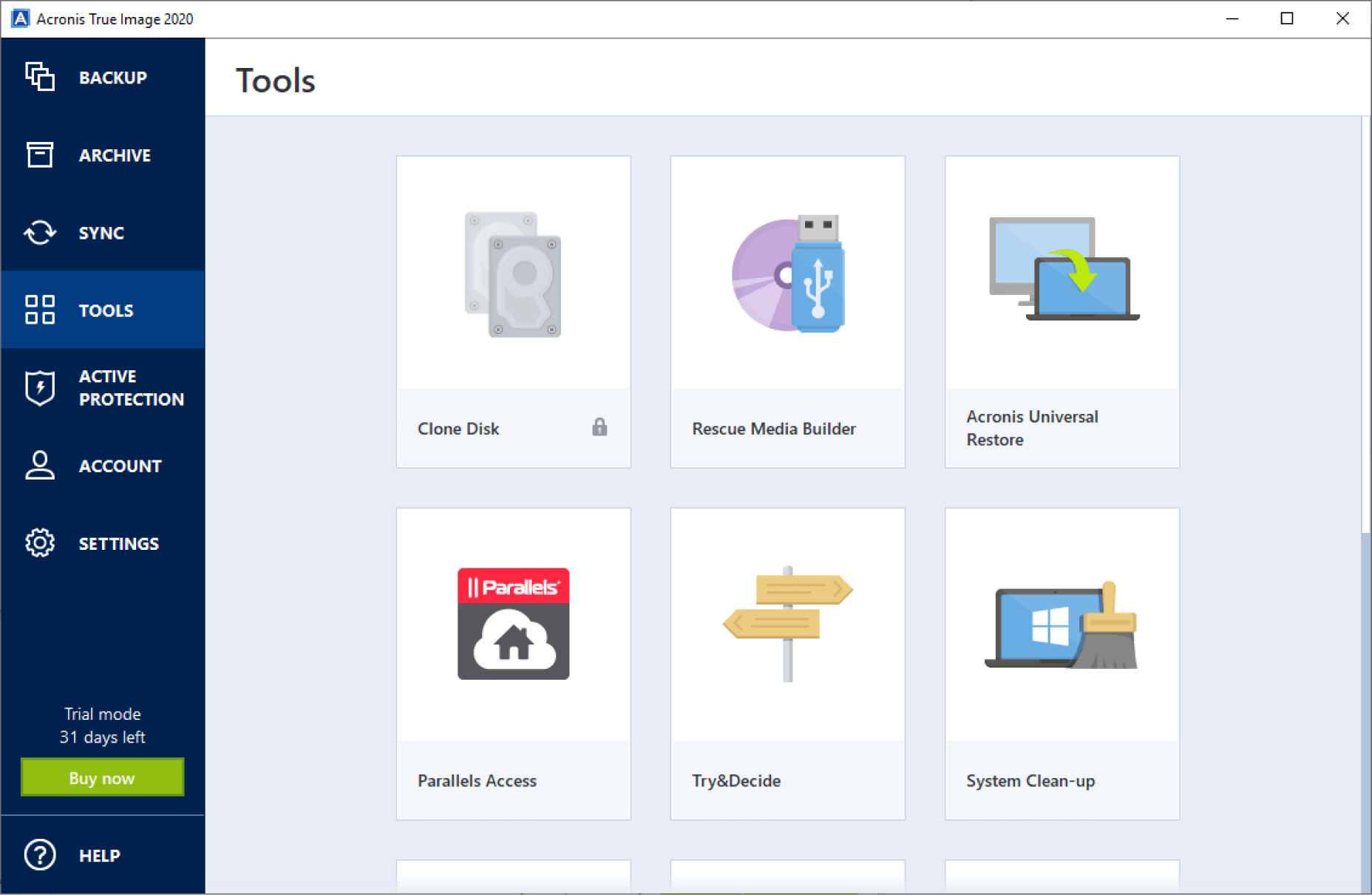Screen dimensions: 1372x895
Task: Click the Try&Decide label
Action: (736, 780)
